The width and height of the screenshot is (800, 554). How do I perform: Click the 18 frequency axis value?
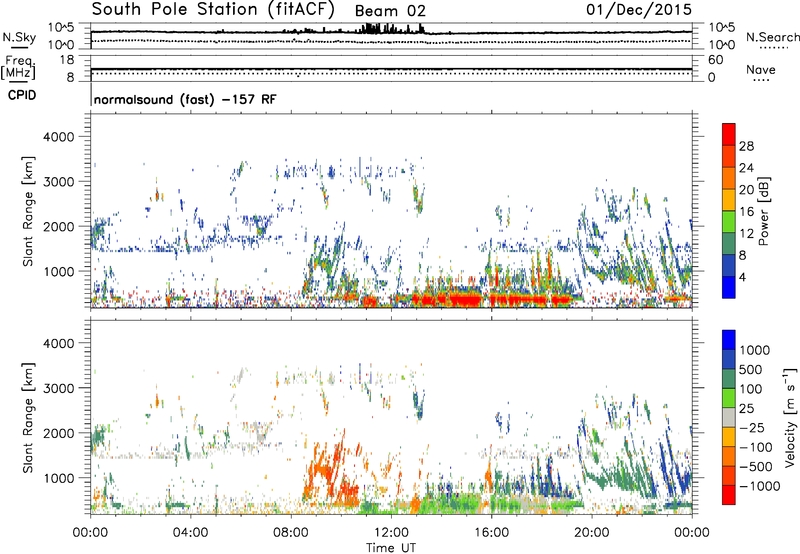point(67,60)
